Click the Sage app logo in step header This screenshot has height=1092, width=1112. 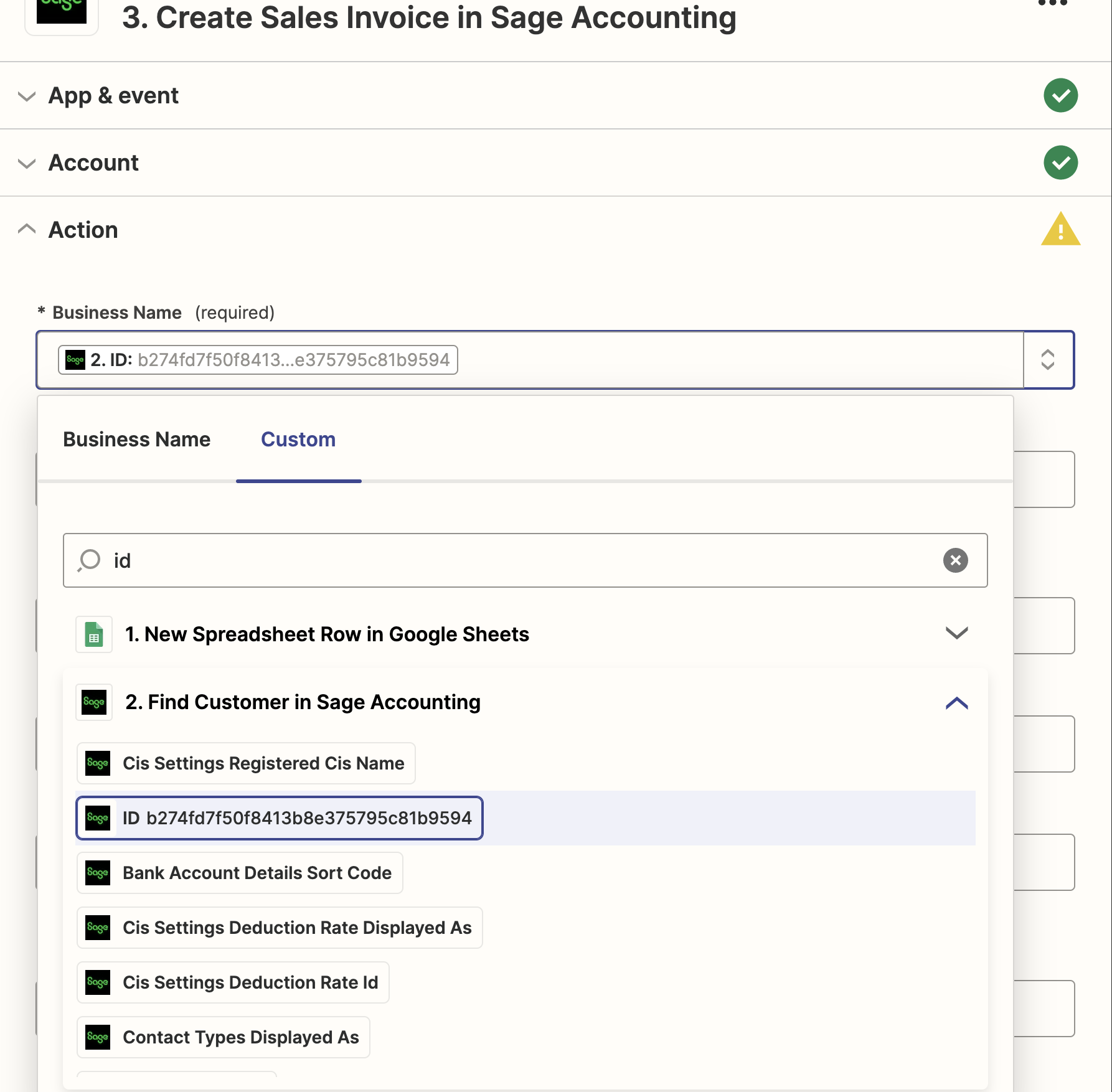tap(62, 11)
